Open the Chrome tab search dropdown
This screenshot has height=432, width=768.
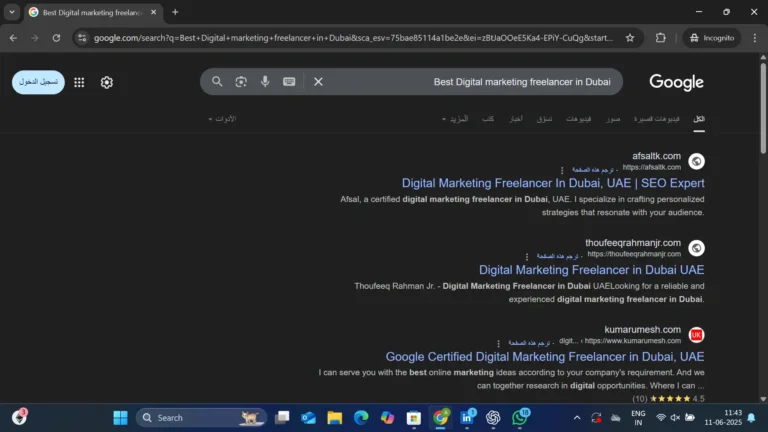[x=12, y=12]
